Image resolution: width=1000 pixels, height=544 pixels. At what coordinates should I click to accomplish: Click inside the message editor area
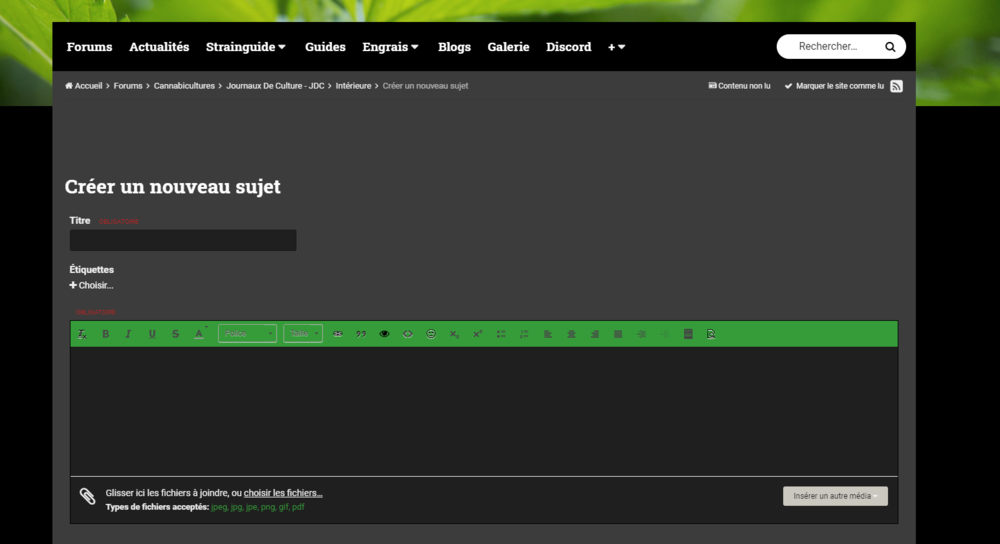[484, 411]
